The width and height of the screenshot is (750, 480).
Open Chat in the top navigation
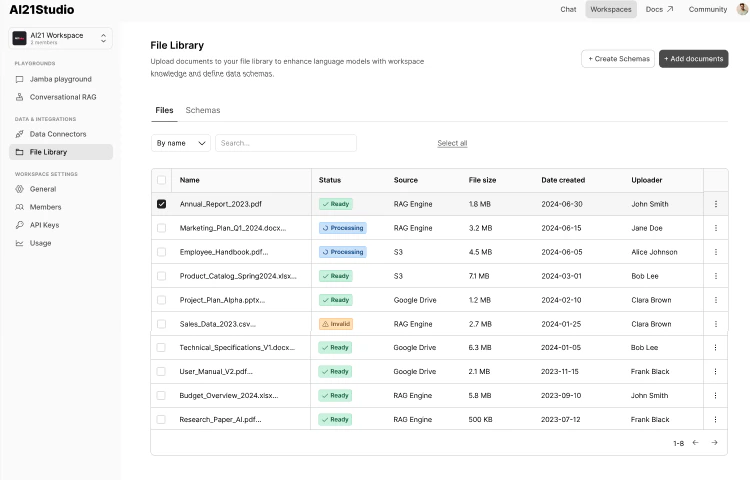tap(568, 9)
